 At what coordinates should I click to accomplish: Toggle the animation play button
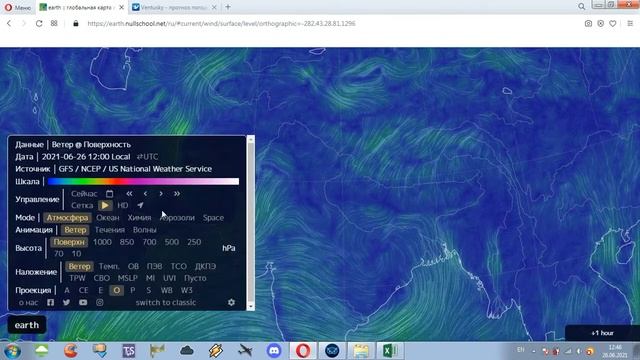[105, 205]
